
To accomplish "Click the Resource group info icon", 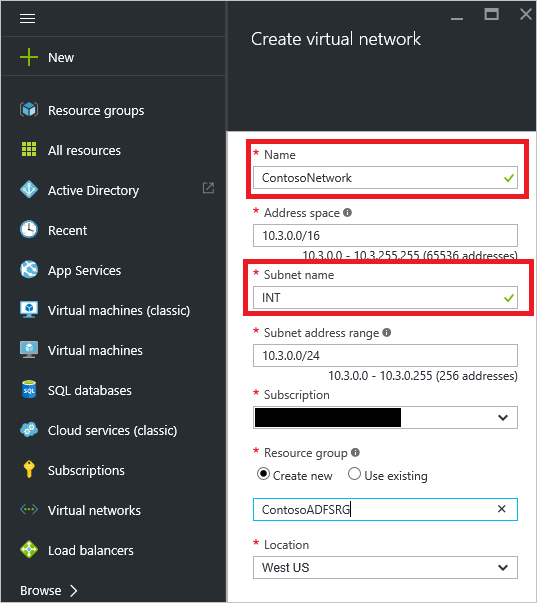I will (x=355, y=452).
